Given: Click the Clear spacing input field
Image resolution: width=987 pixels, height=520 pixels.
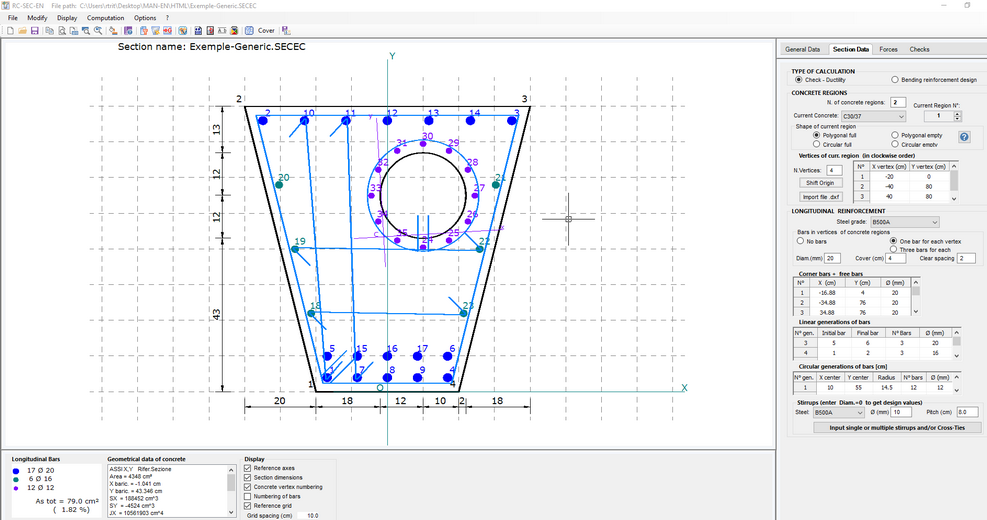Looking at the screenshot, I should [x=966, y=259].
